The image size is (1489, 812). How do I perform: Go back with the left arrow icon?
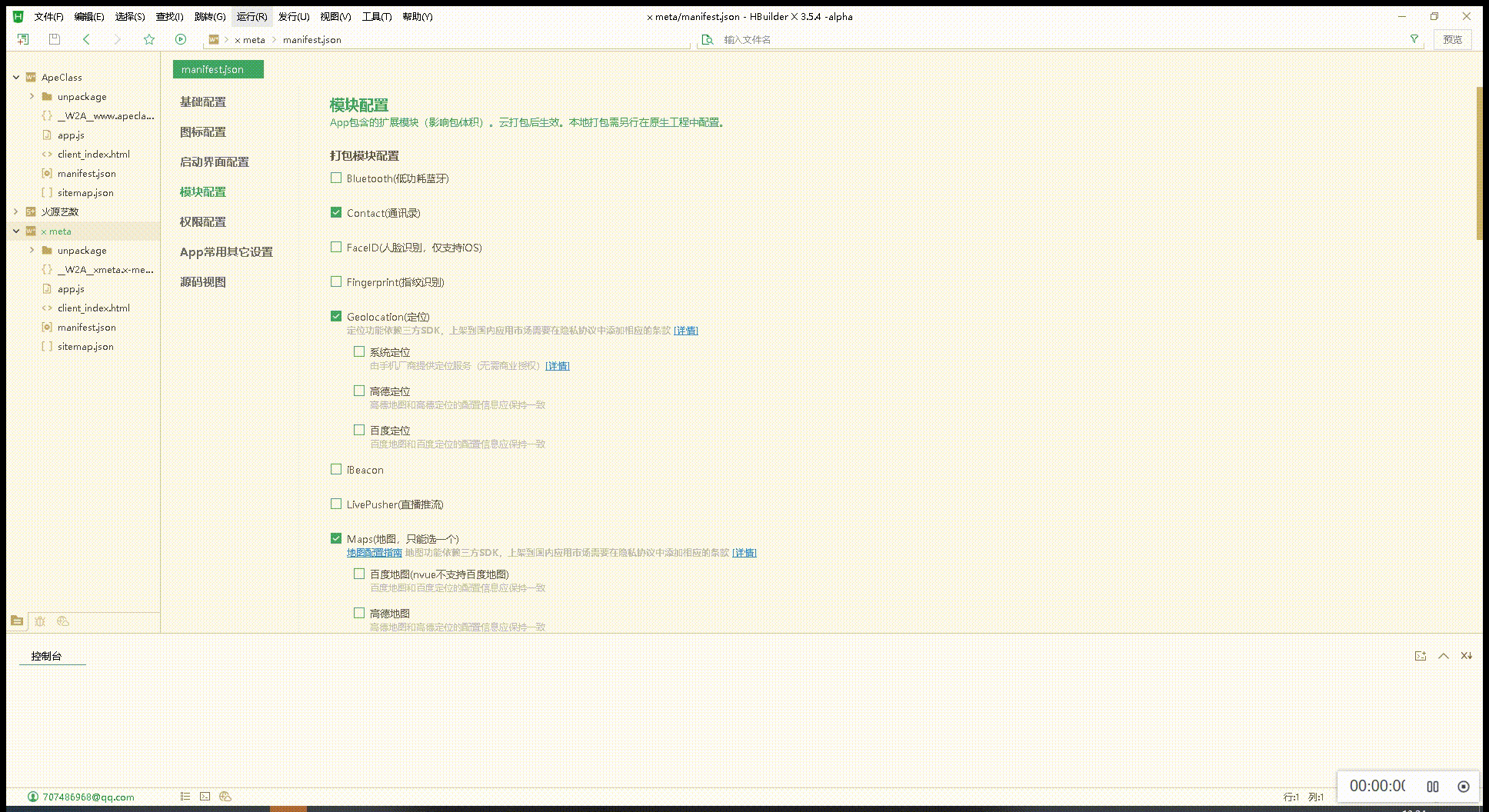86,39
